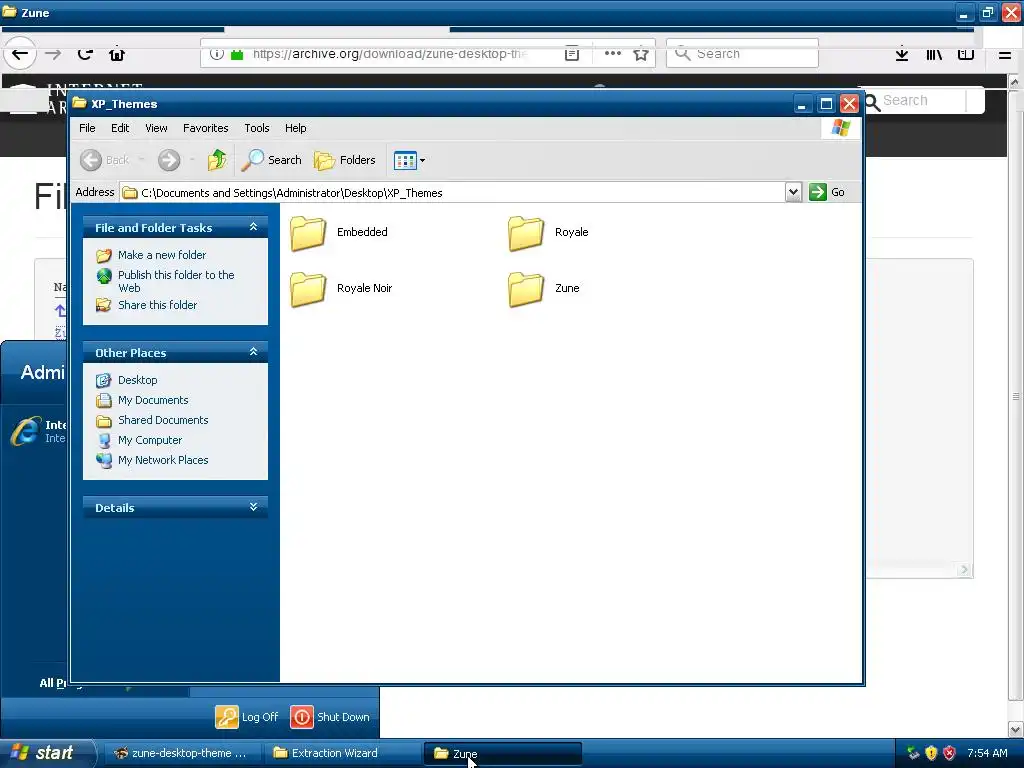Go to My Network Places
1024x768 pixels.
[x=163, y=460]
